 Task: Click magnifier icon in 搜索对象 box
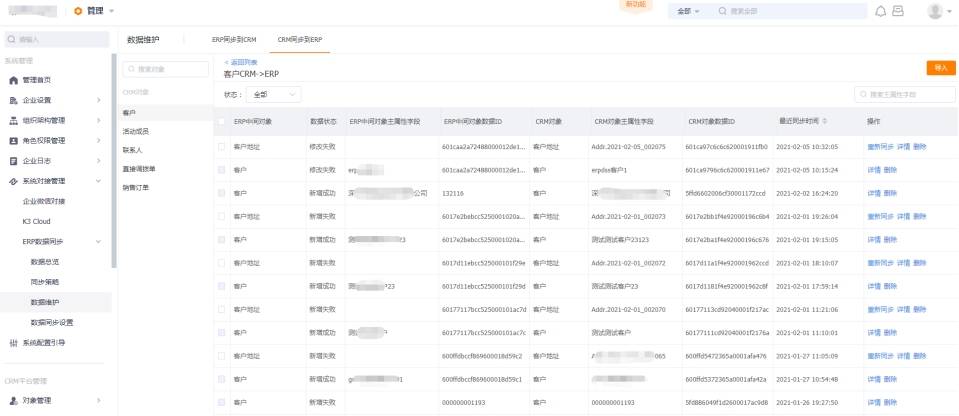tap(131, 69)
